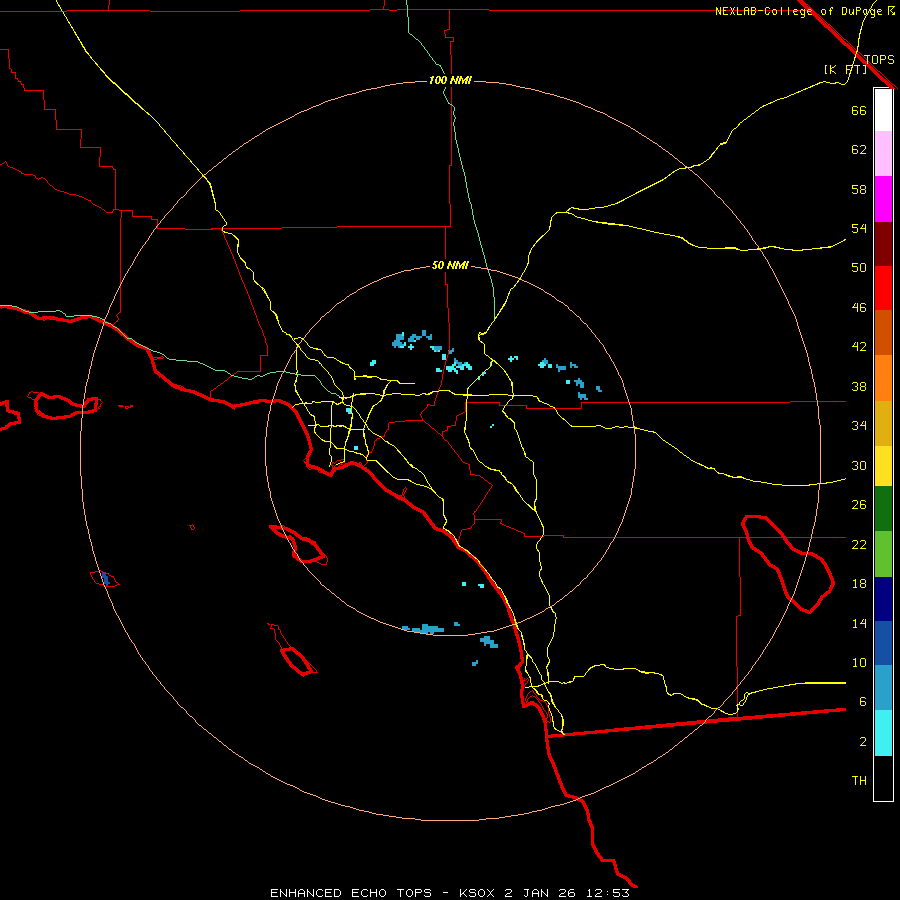This screenshot has width=900, height=900.
Task: Click legend value "50"
Action: 859,267
